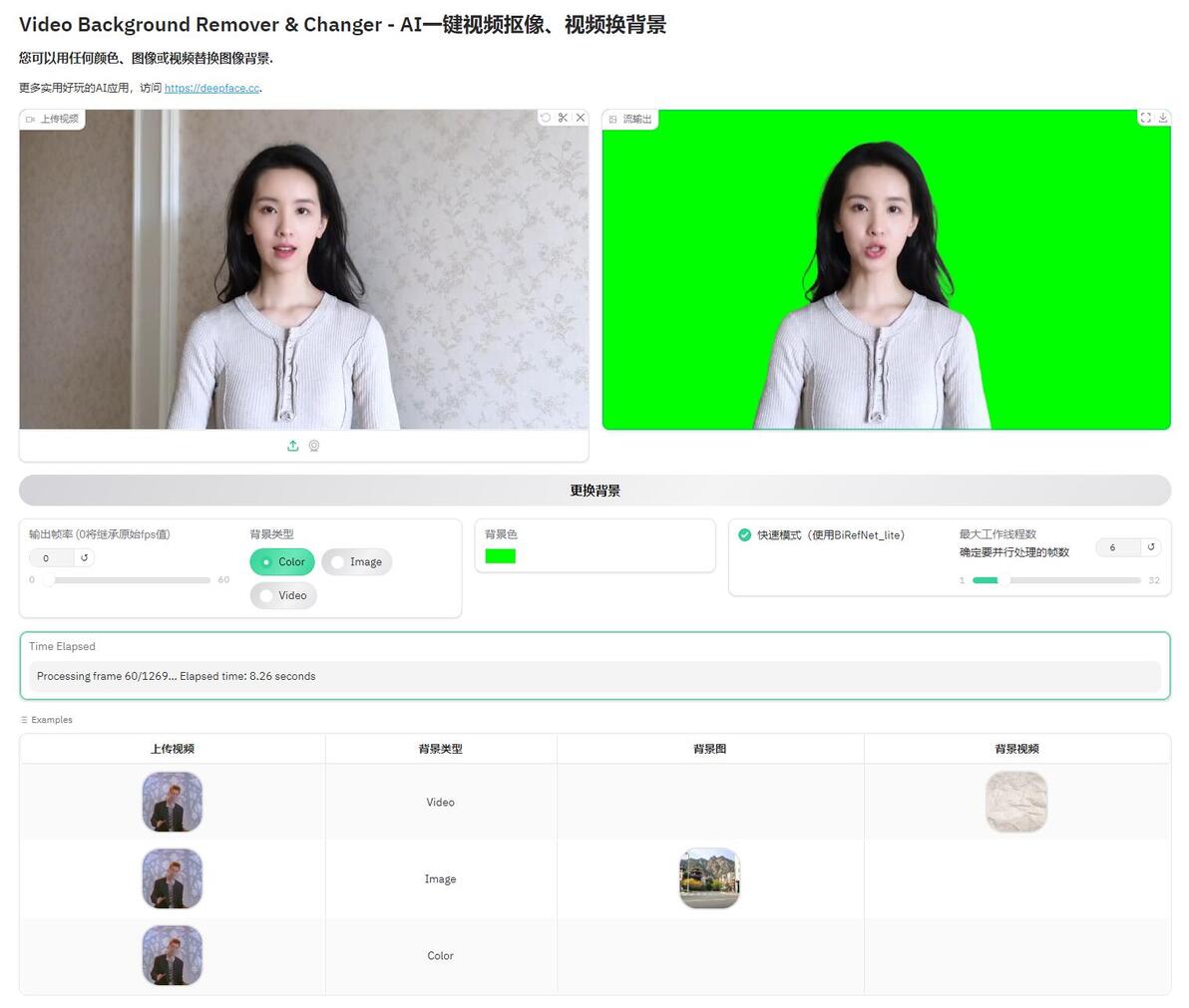Click the 最大工作线程数 label
This screenshot has width=1189, height=1008.
[x=997, y=534]
